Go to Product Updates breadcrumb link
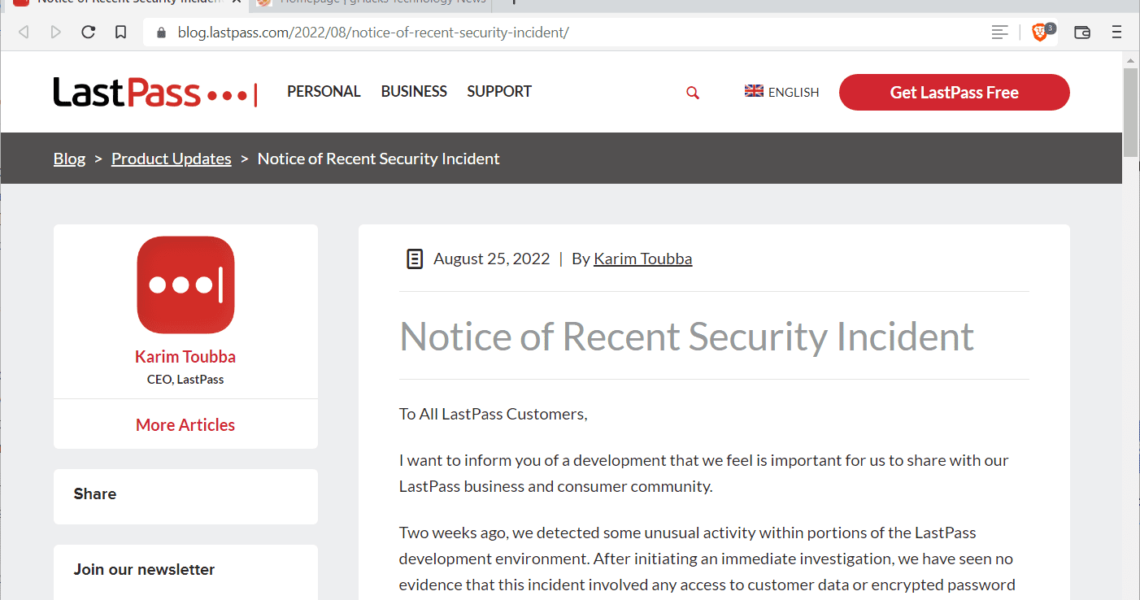Viewport: 1140px width, 600px height. click(171, 159)
